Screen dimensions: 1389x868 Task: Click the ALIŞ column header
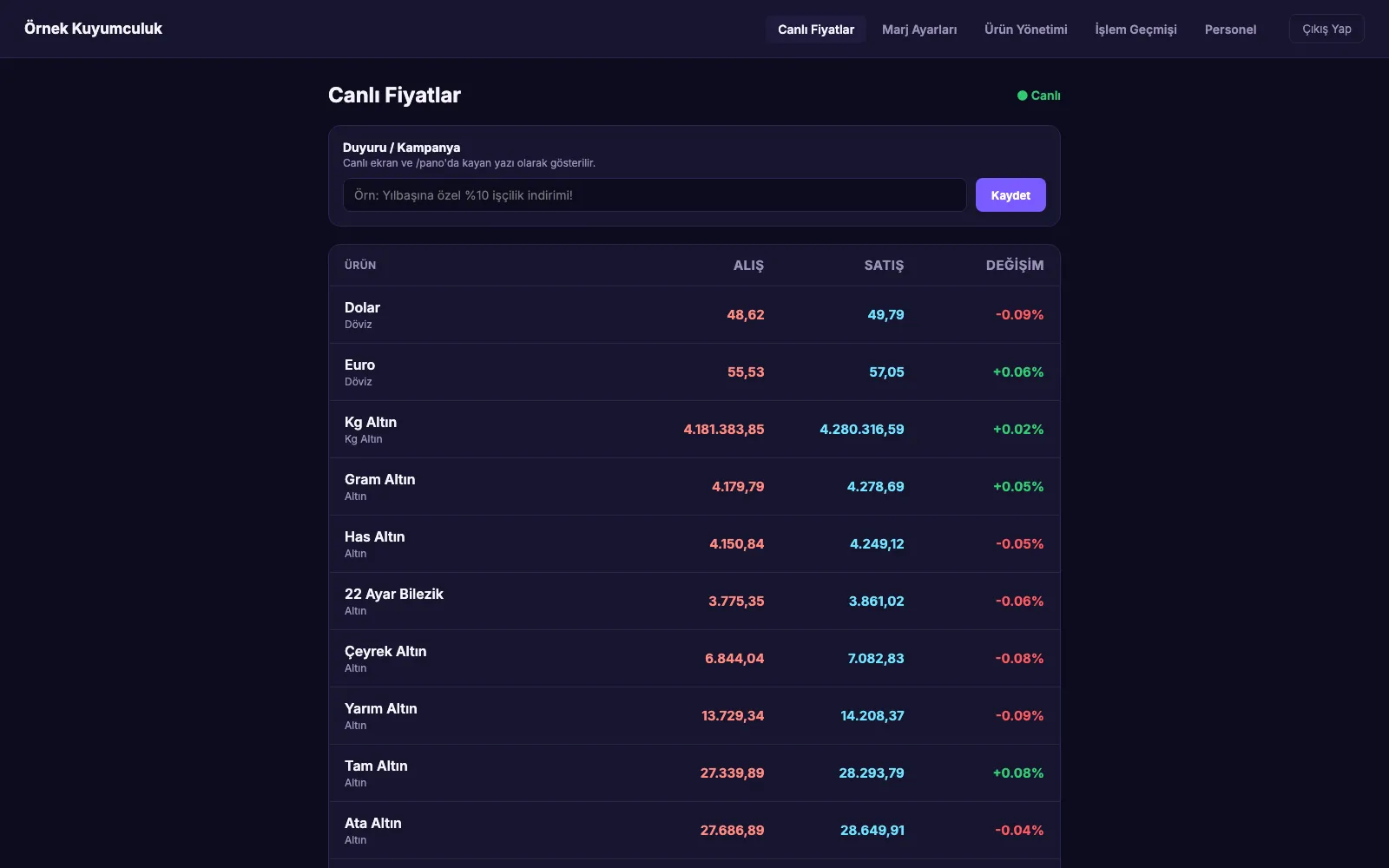coord(748,266)
